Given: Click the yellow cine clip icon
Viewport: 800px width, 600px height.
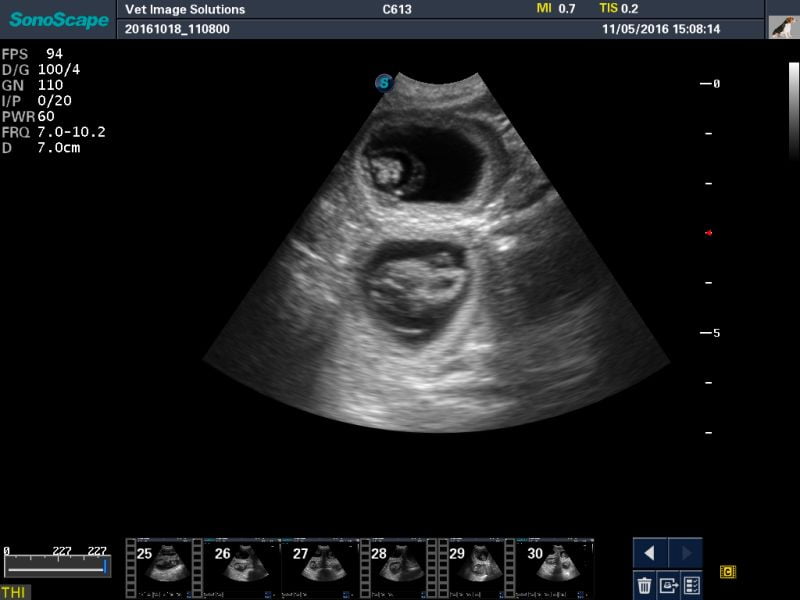Looking at the screenshot, I should tap(728, 572).
